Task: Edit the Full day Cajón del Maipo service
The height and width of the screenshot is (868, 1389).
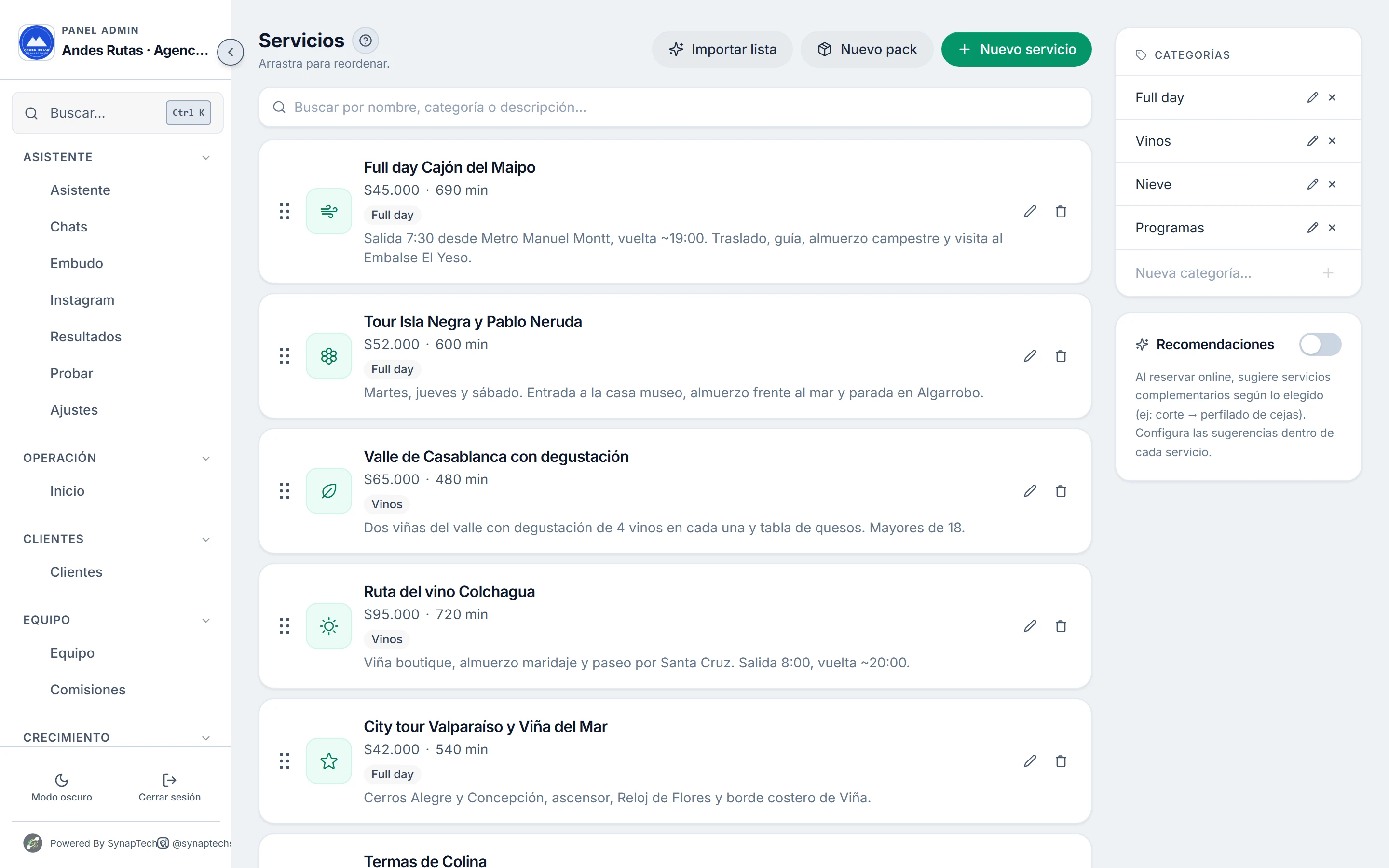Action: click(x=1030, y=211)
